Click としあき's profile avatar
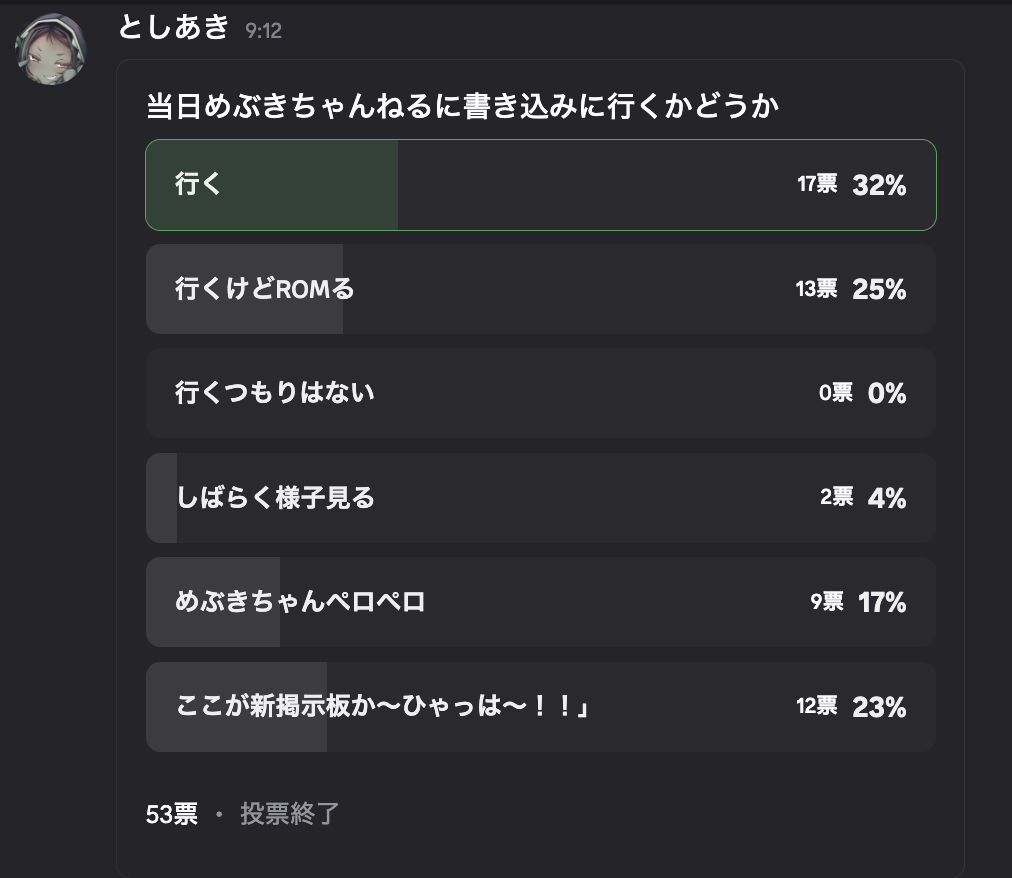 click(x=50, y=50)
